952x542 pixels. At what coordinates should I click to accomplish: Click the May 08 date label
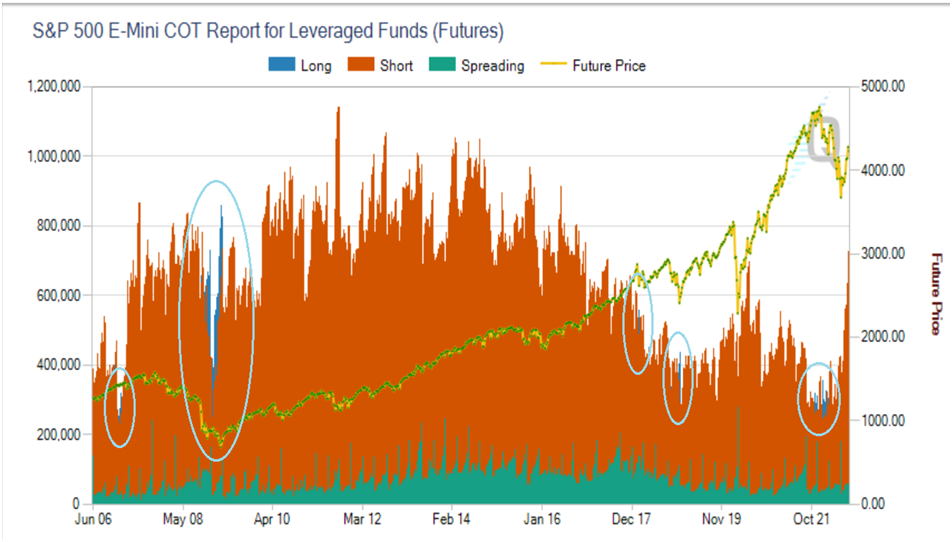(x=183, y=520)
